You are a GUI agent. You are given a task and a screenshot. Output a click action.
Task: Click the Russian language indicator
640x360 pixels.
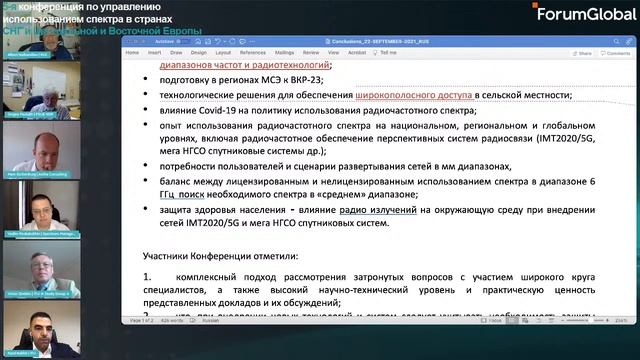[211, 321]
